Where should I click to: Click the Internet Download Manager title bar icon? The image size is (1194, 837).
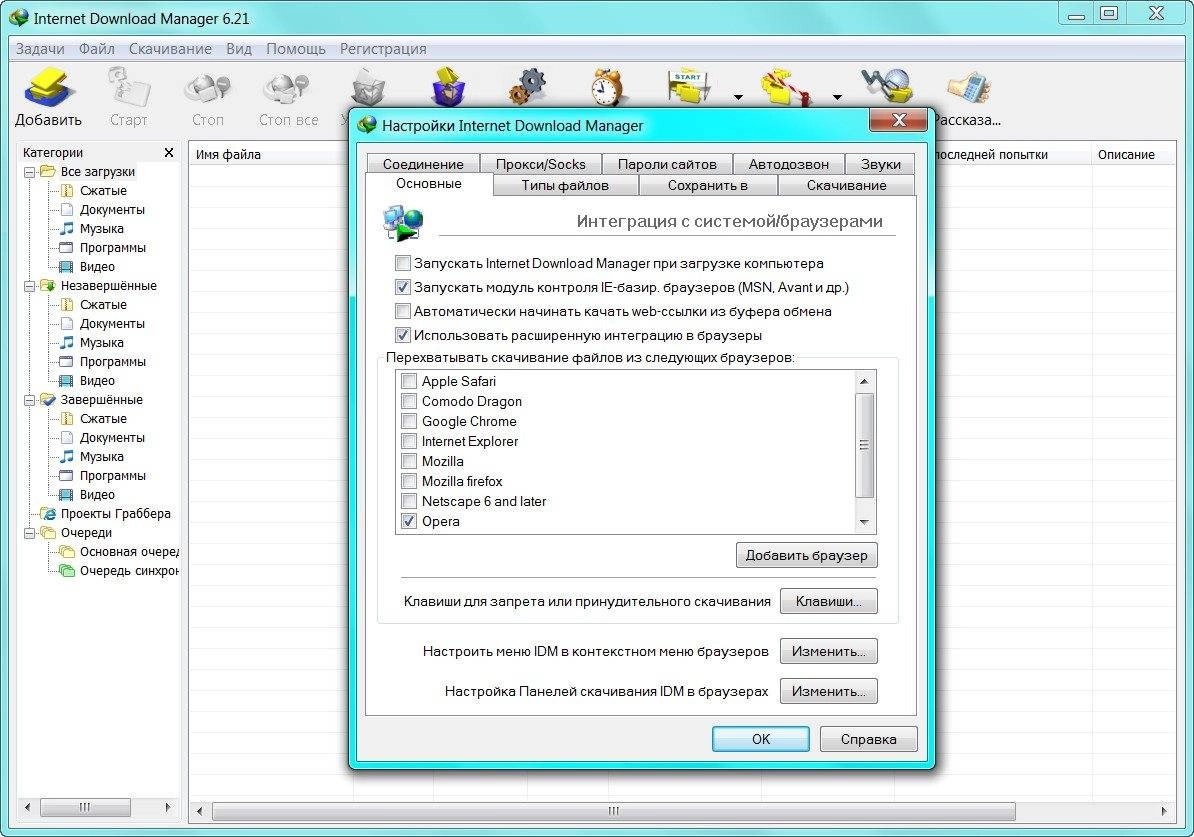pyautogui.click(x=19, y=18)
